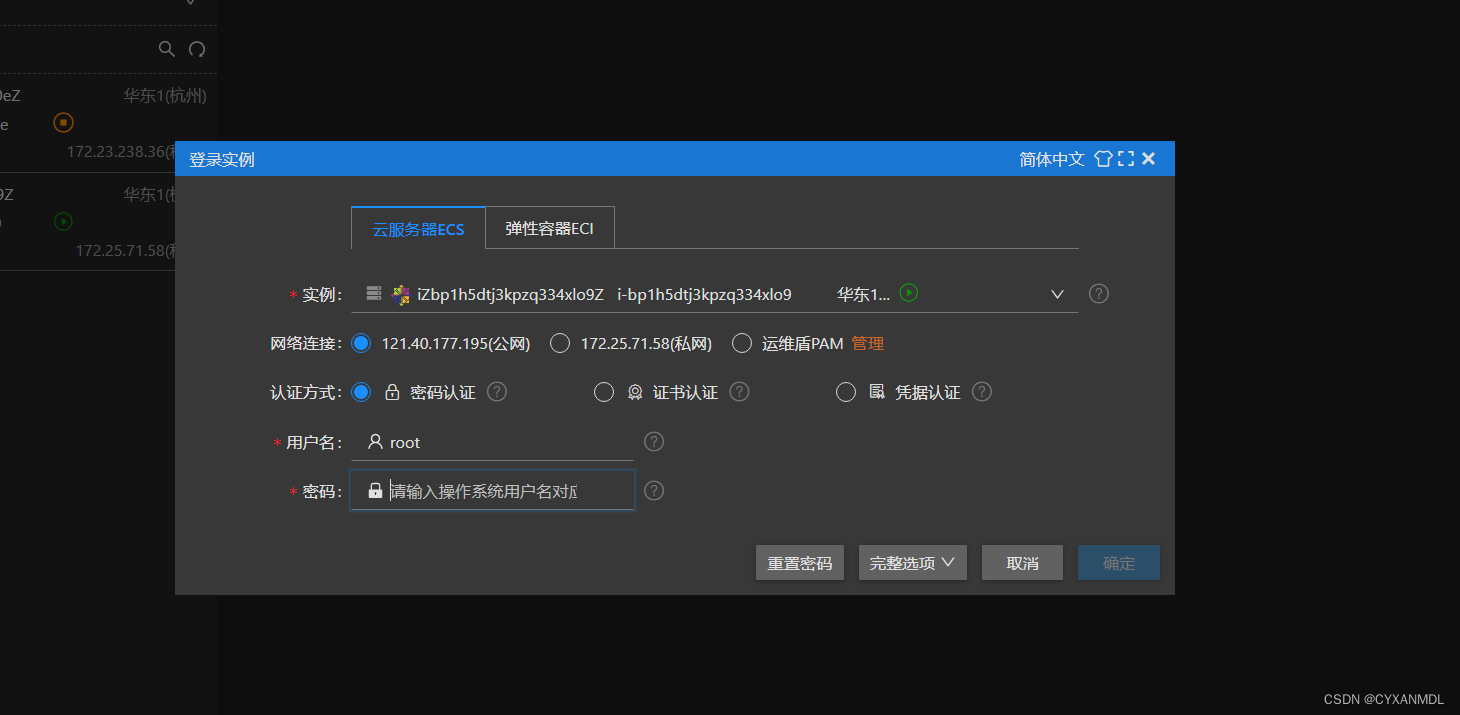Image resolution: width=1460 pixels, height=715 pixels.
Task: Click the colorful OS icon in the instance row
Action: click(400, 294)
